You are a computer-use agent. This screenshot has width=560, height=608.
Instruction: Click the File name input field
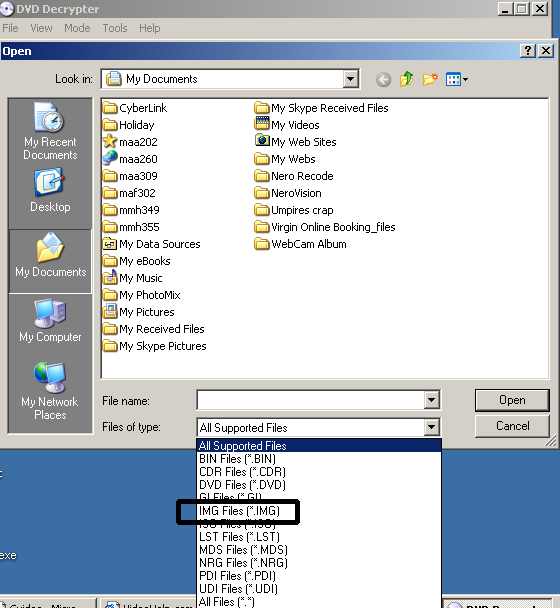pyautogui.click(x=310, y=400)
